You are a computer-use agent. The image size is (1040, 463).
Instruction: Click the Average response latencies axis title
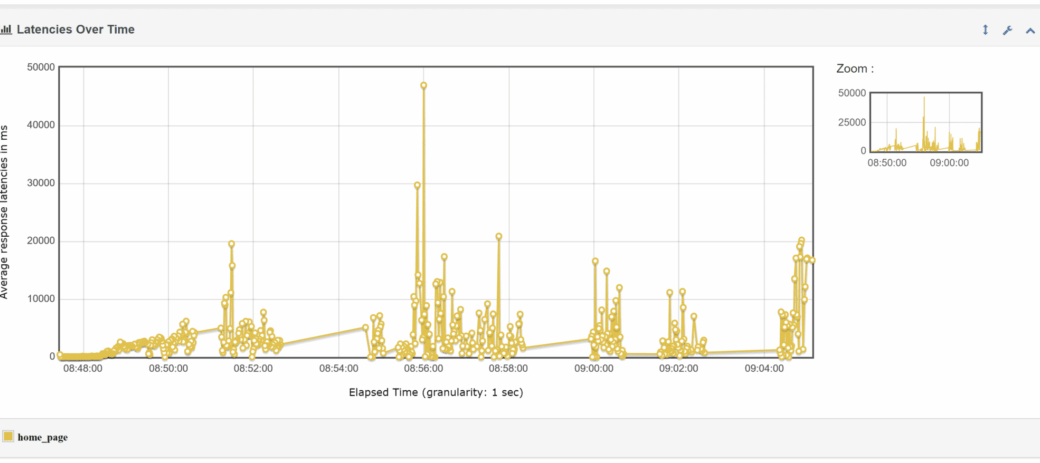tap(5, 211)
